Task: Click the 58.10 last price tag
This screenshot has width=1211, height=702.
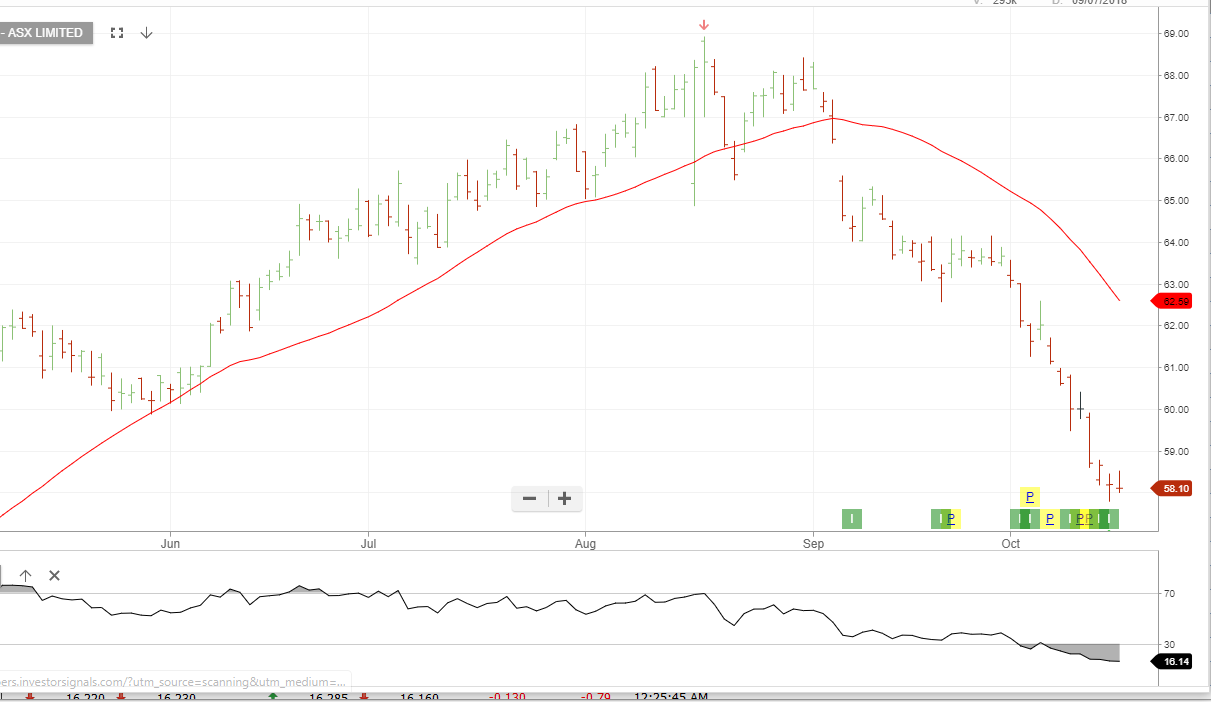Action: (1172, 488)
